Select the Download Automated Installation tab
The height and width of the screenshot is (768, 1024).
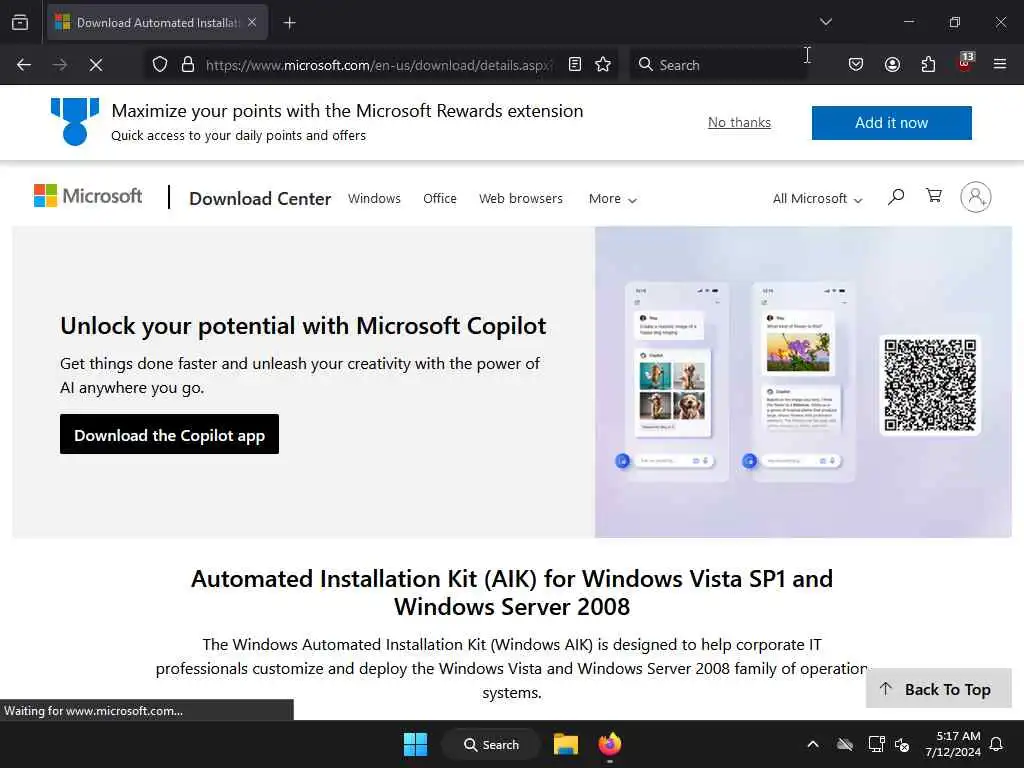click(x=157, y=23)
